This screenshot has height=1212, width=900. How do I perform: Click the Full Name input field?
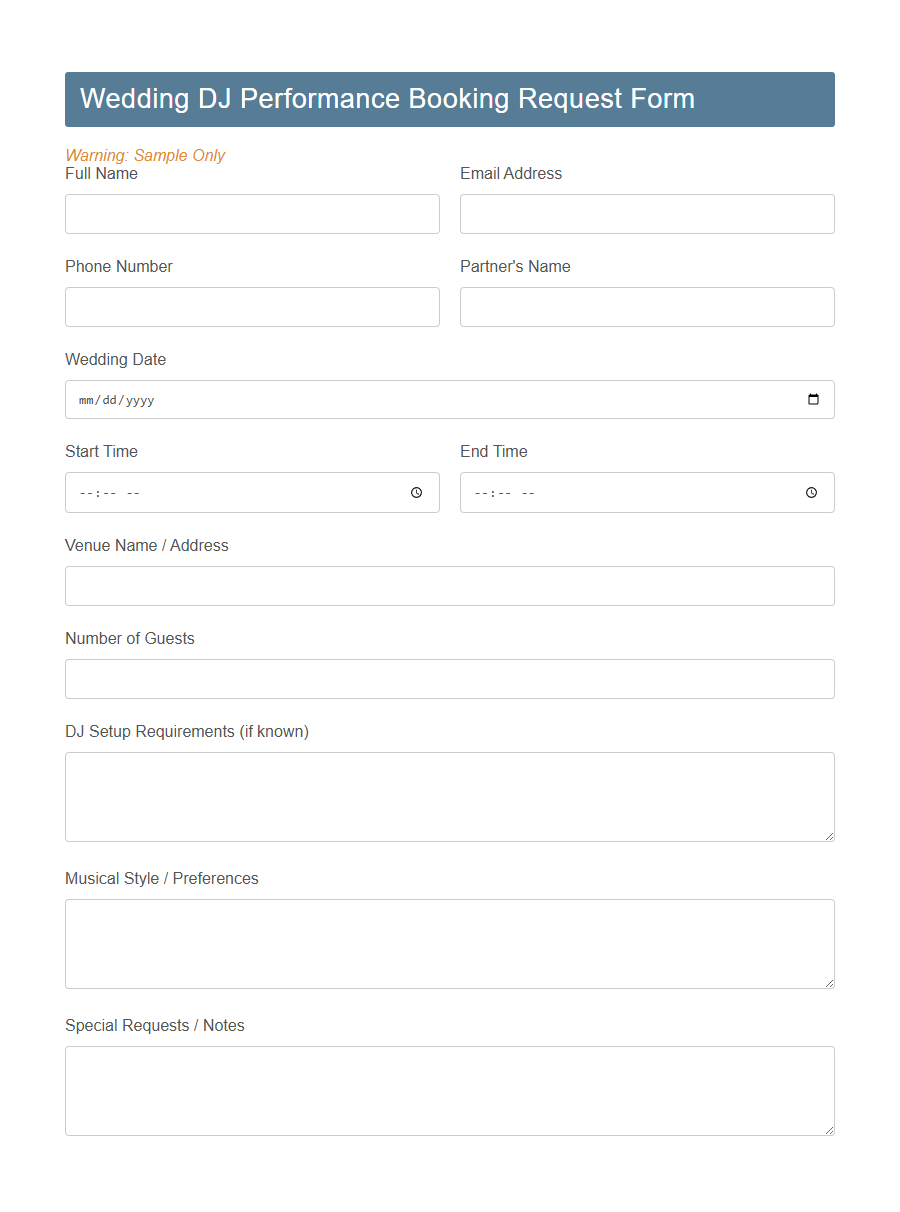pyautogui.click(x=252, y=213)
